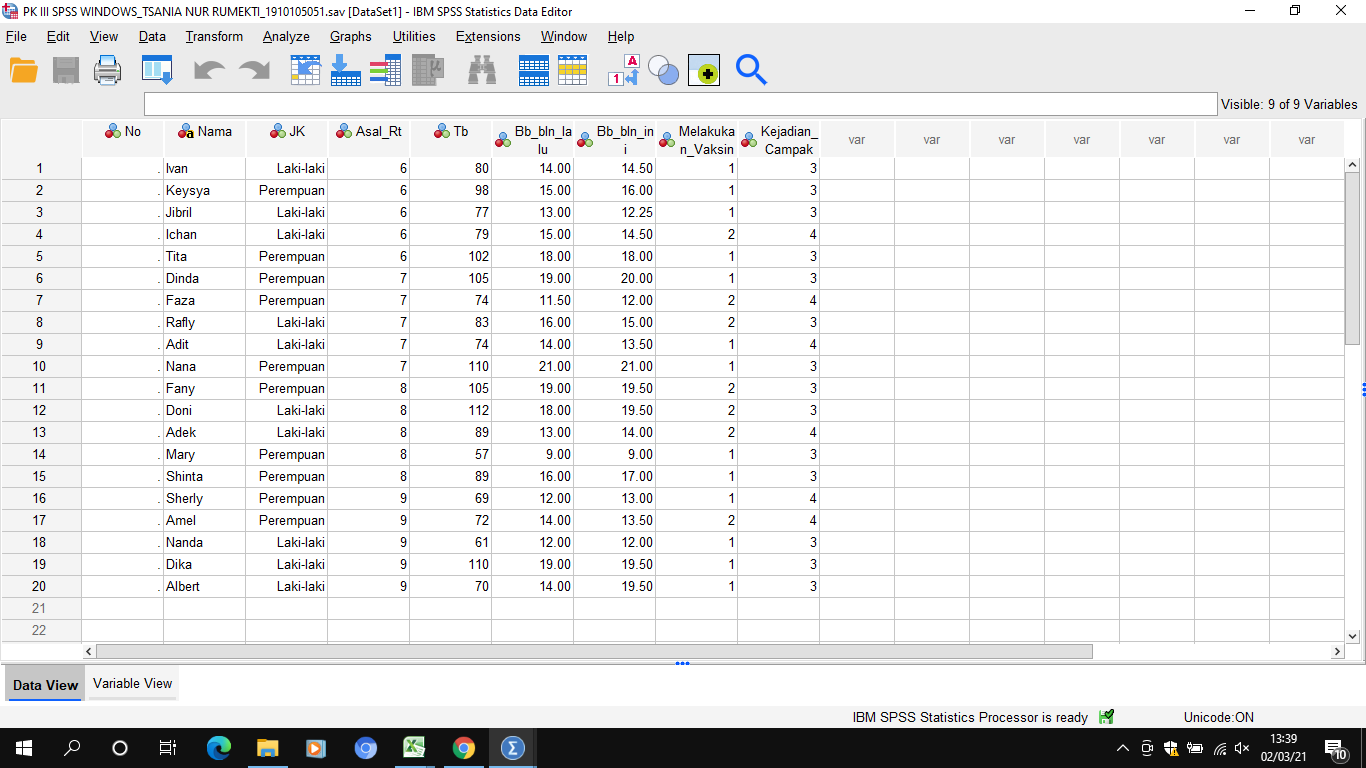Click the blue grid Split File icon
Viewport: 1366px width, 768px height.
coord(534,70)
